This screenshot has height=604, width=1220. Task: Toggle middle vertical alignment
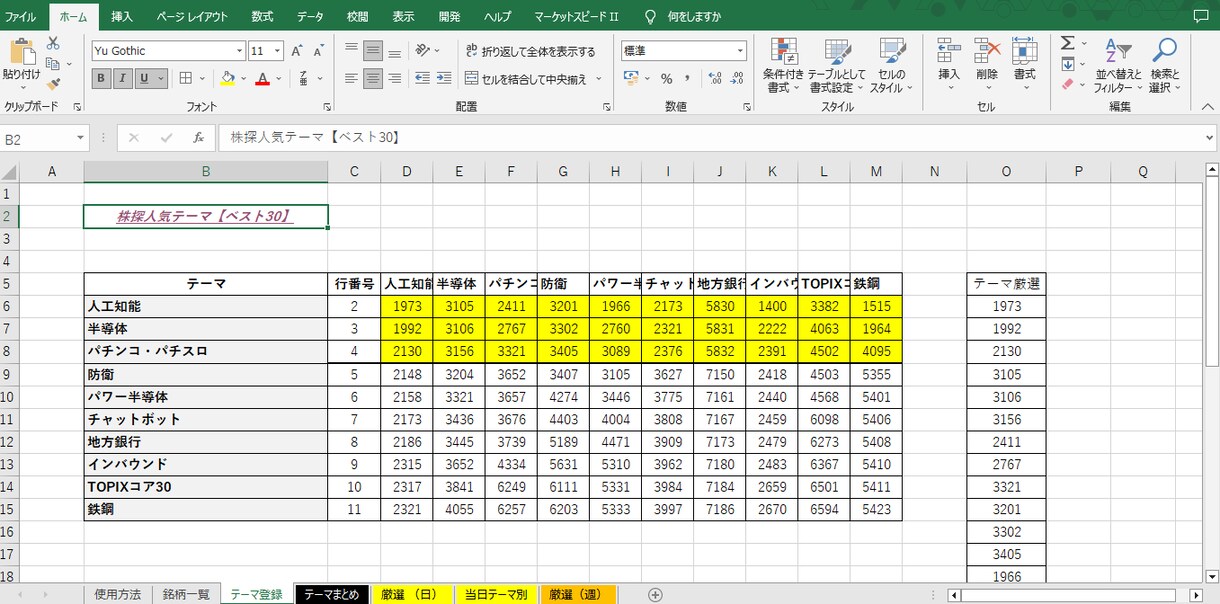372,50
